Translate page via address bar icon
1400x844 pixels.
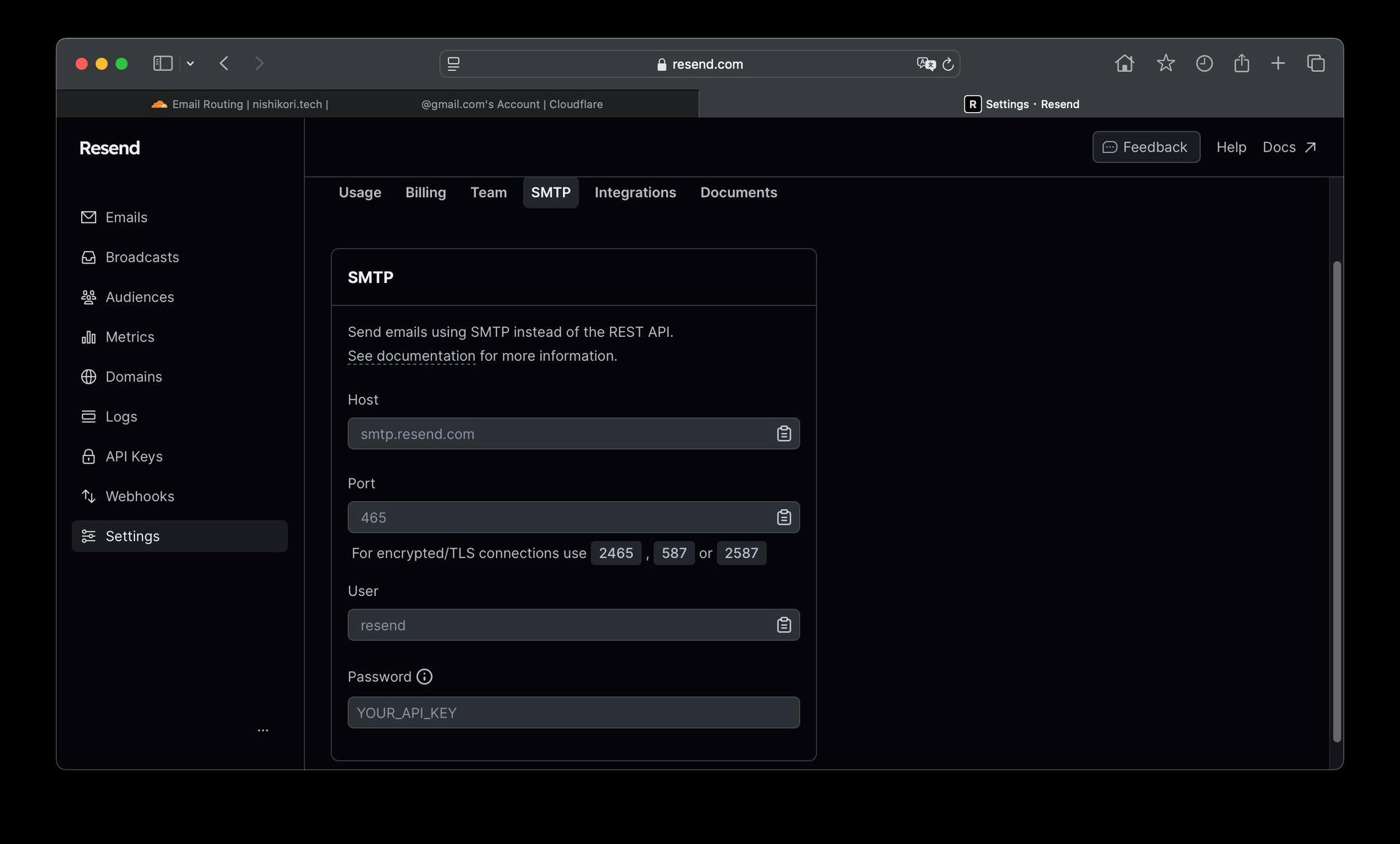coord(926,64)
